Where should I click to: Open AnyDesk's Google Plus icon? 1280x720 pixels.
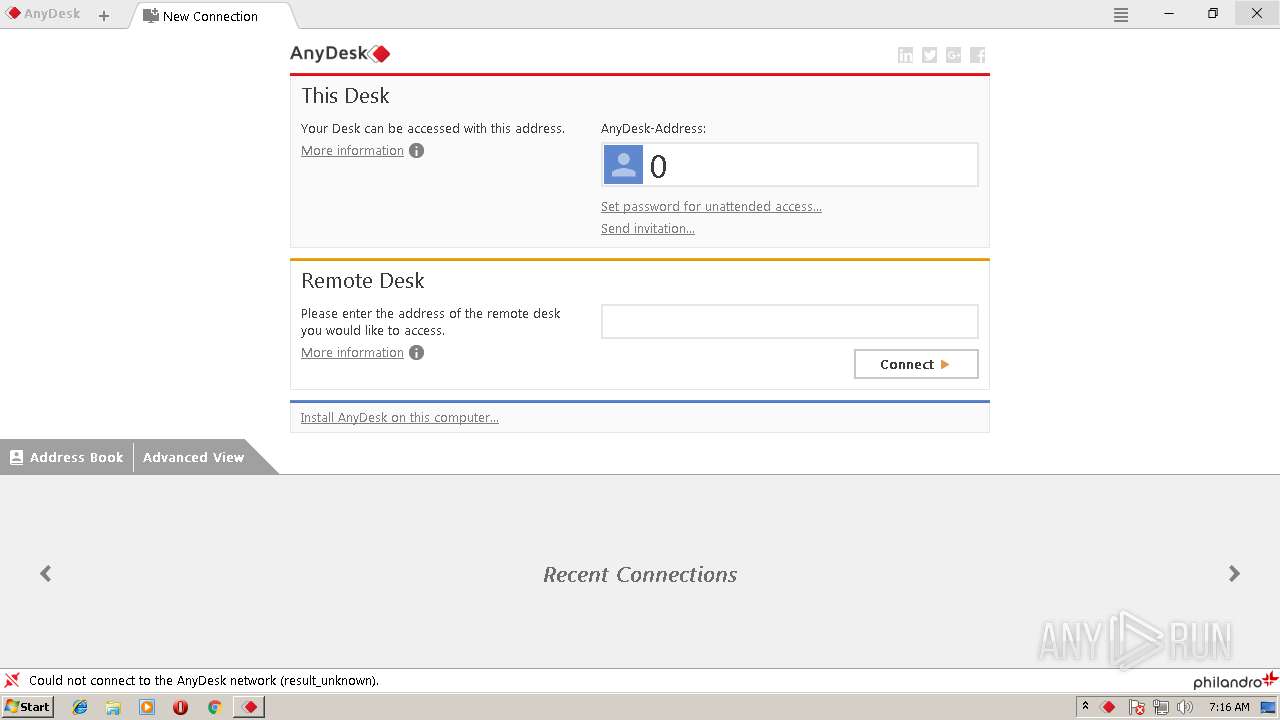(953, 55)
